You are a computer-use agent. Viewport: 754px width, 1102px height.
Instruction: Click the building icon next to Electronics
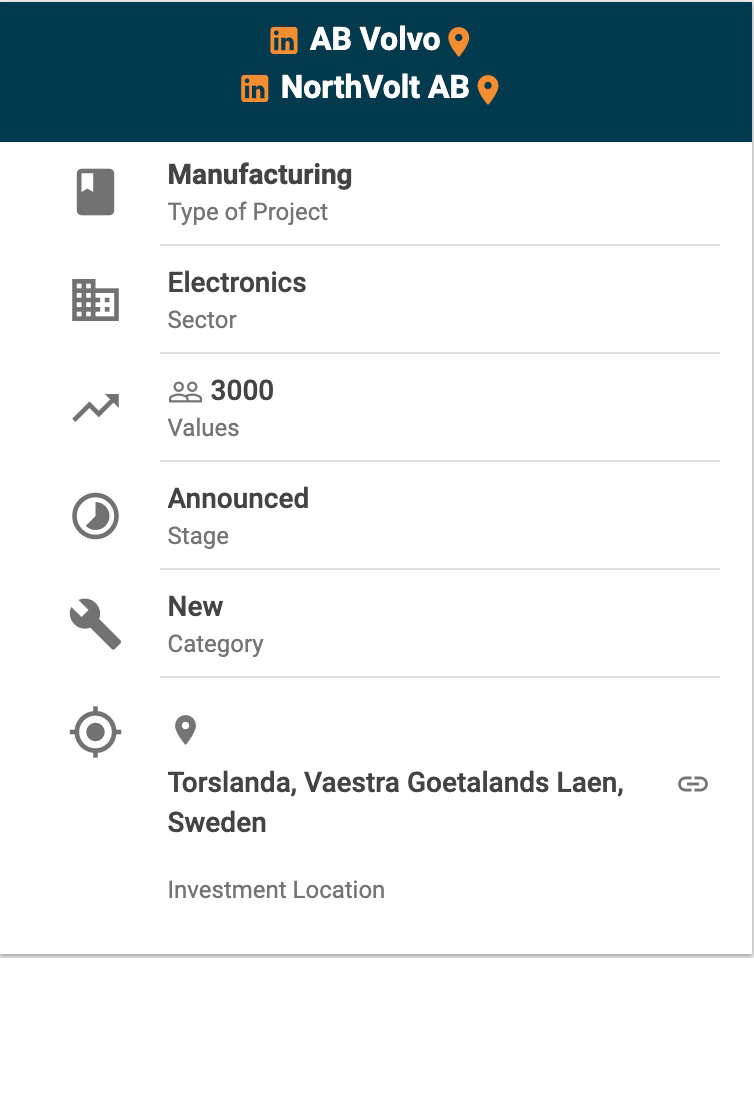pos(96,300)
